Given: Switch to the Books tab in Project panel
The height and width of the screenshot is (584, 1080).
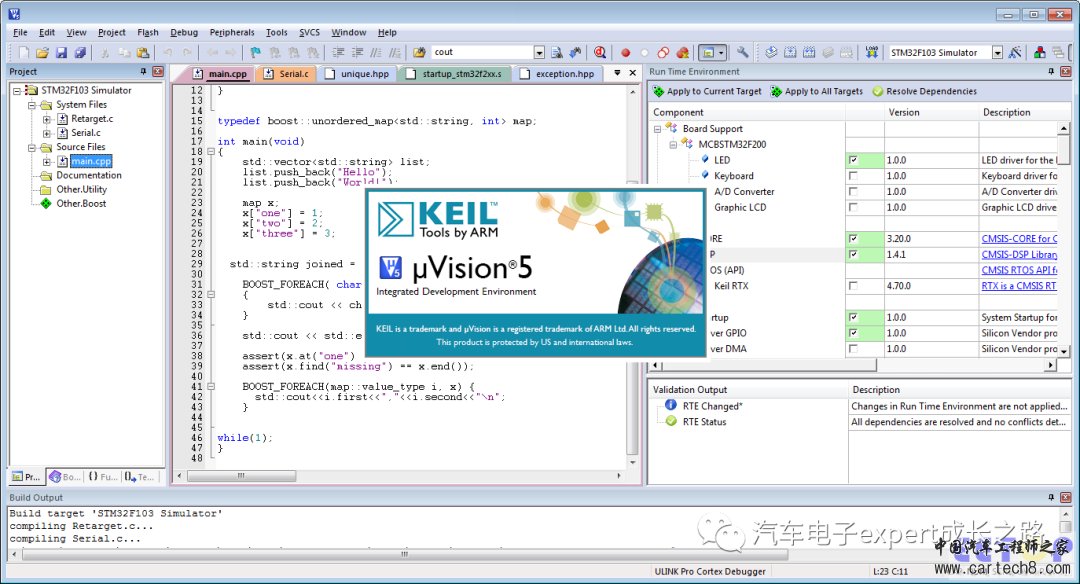Looking at the screenshot, I should click(65, 477).
